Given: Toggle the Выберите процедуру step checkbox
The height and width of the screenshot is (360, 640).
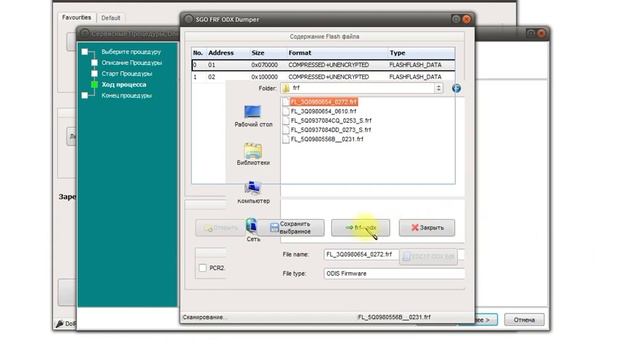Looking at the screenshot, I should point(84,52).
